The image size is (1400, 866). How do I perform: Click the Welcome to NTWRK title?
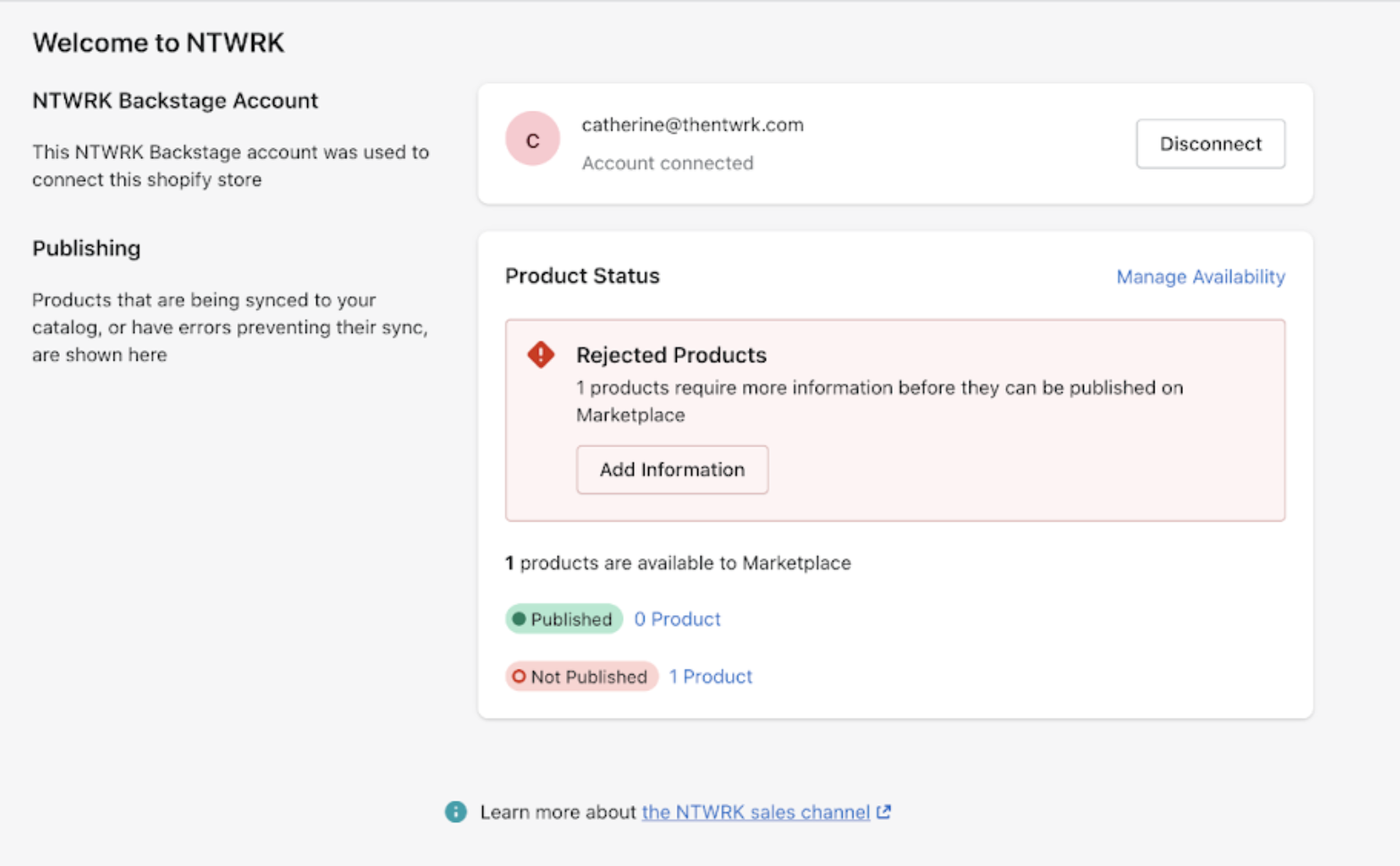click(158, 43)
